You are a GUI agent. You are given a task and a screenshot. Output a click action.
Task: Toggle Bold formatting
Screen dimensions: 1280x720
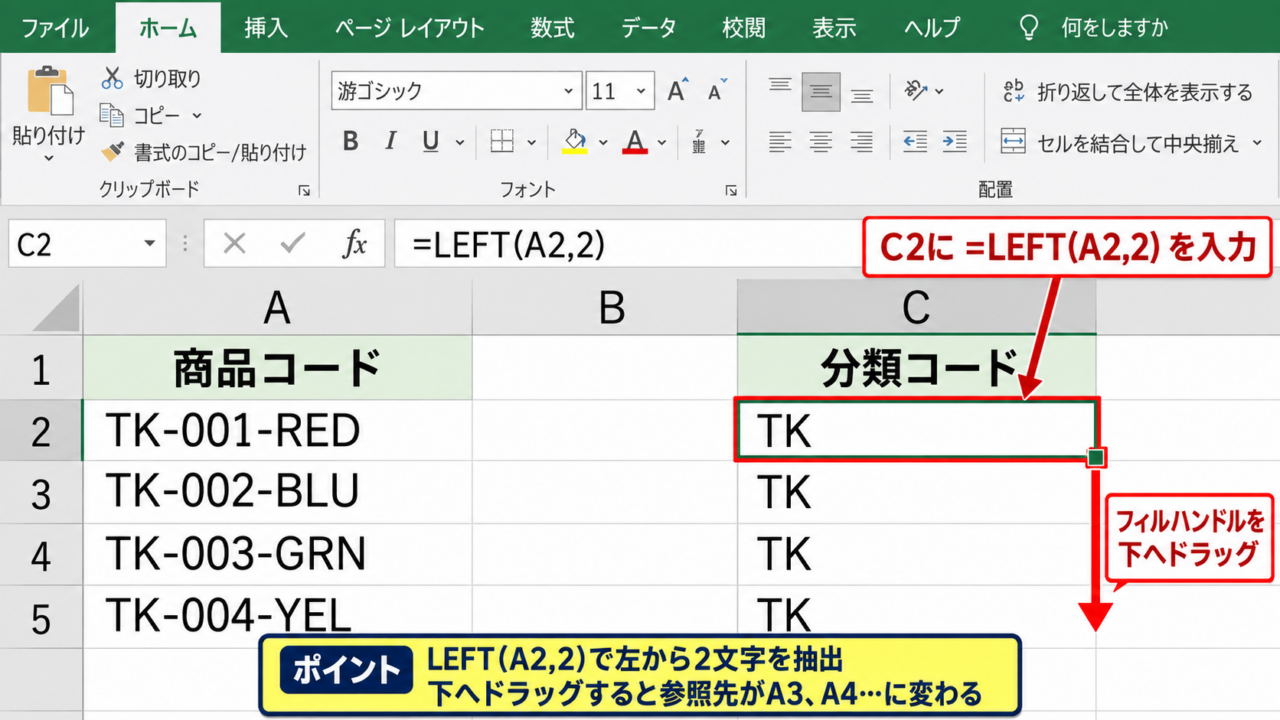click(350, 142)
